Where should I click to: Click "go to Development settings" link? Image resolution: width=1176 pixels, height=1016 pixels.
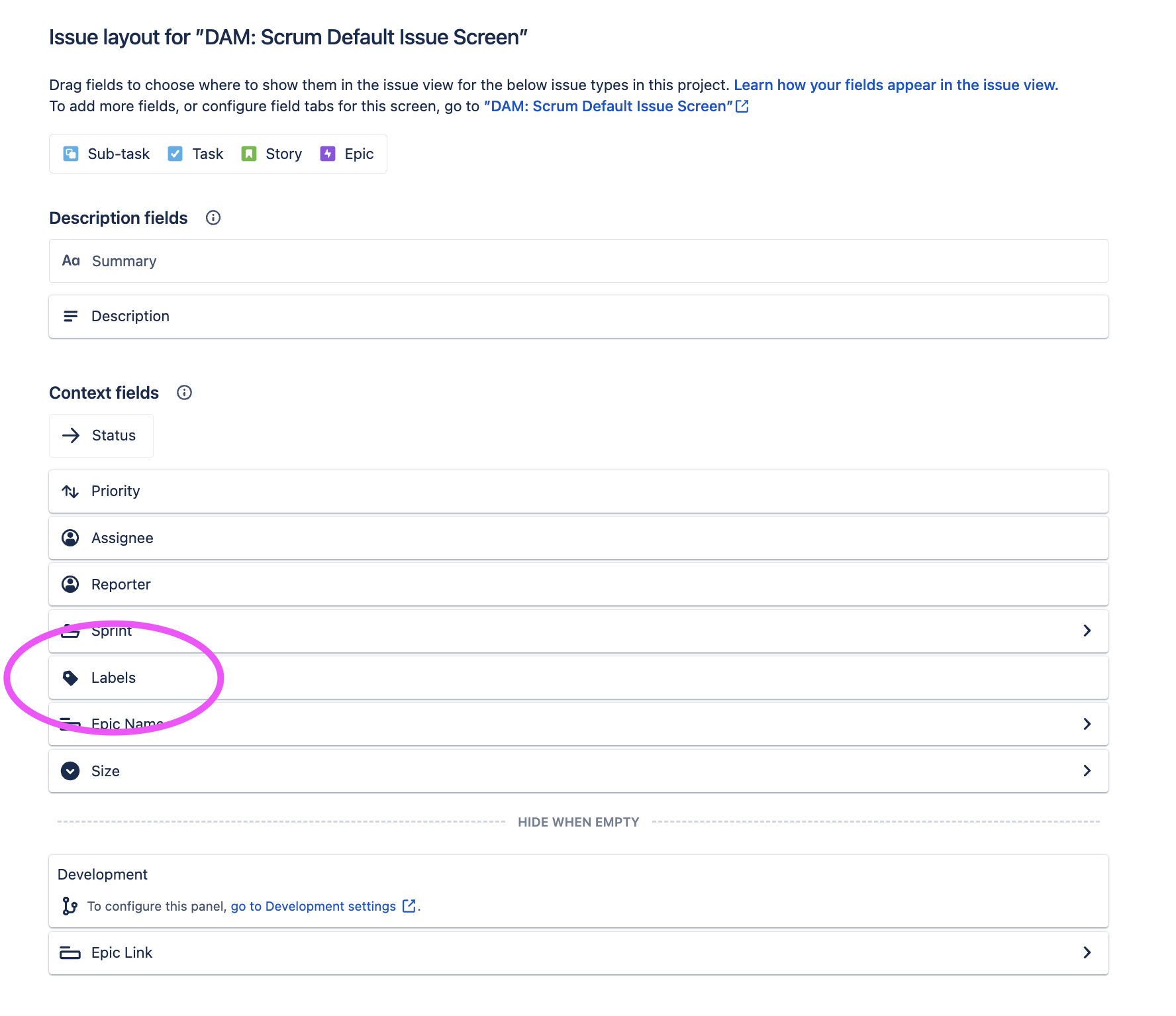(312, 906)
